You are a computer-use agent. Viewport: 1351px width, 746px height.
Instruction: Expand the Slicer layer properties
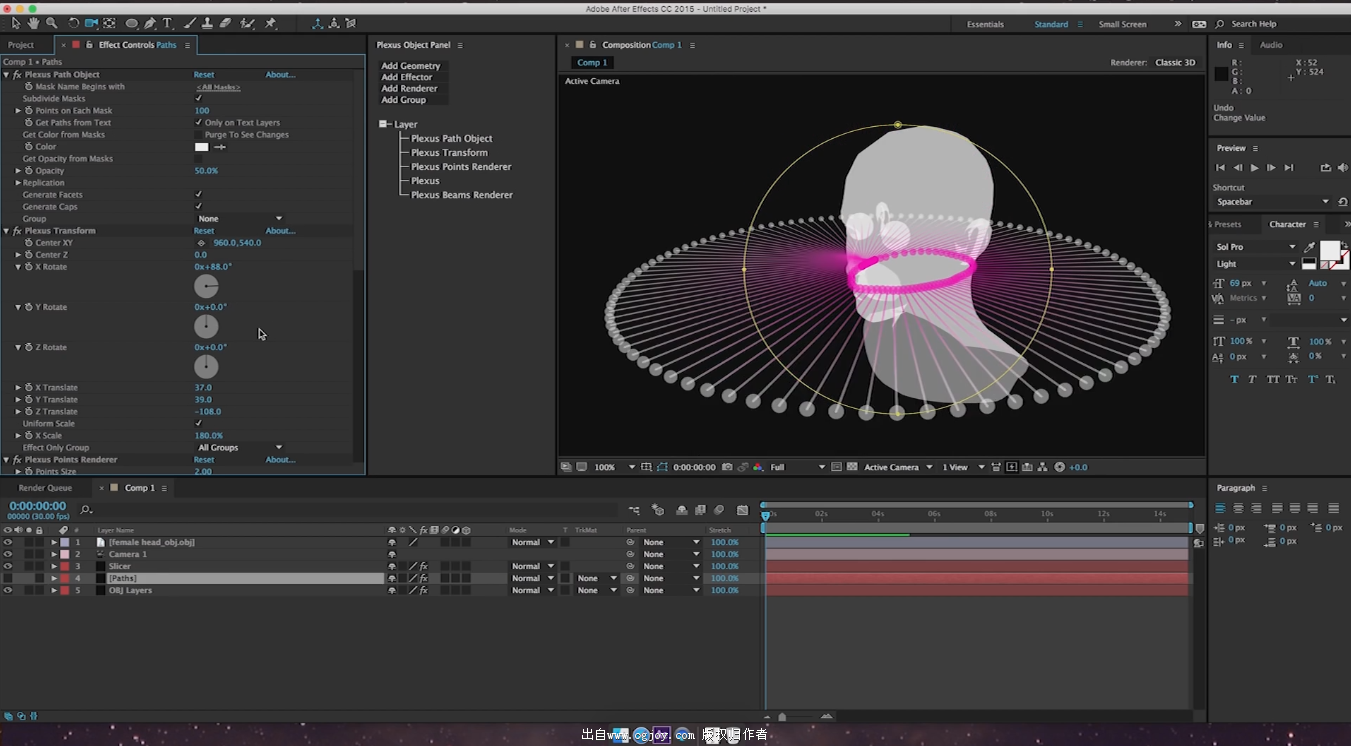pyautogui.click(x=54, y=566)
